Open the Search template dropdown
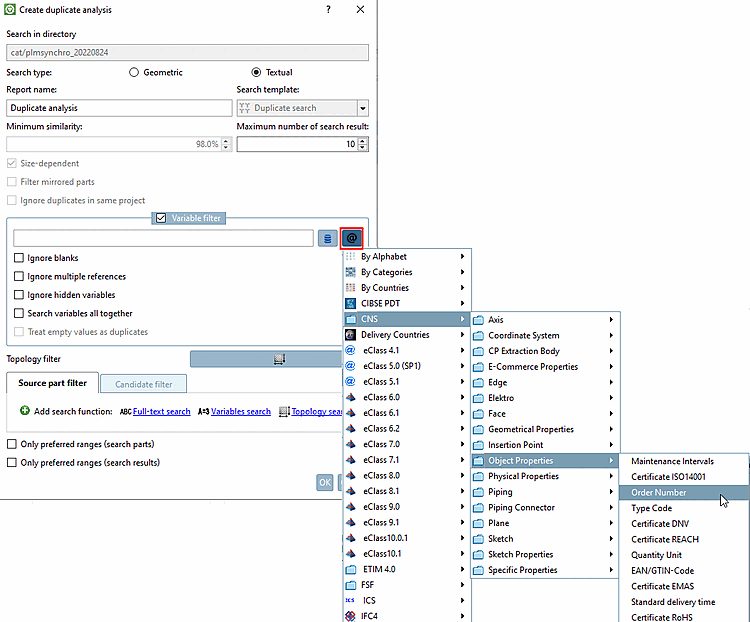 363,108
